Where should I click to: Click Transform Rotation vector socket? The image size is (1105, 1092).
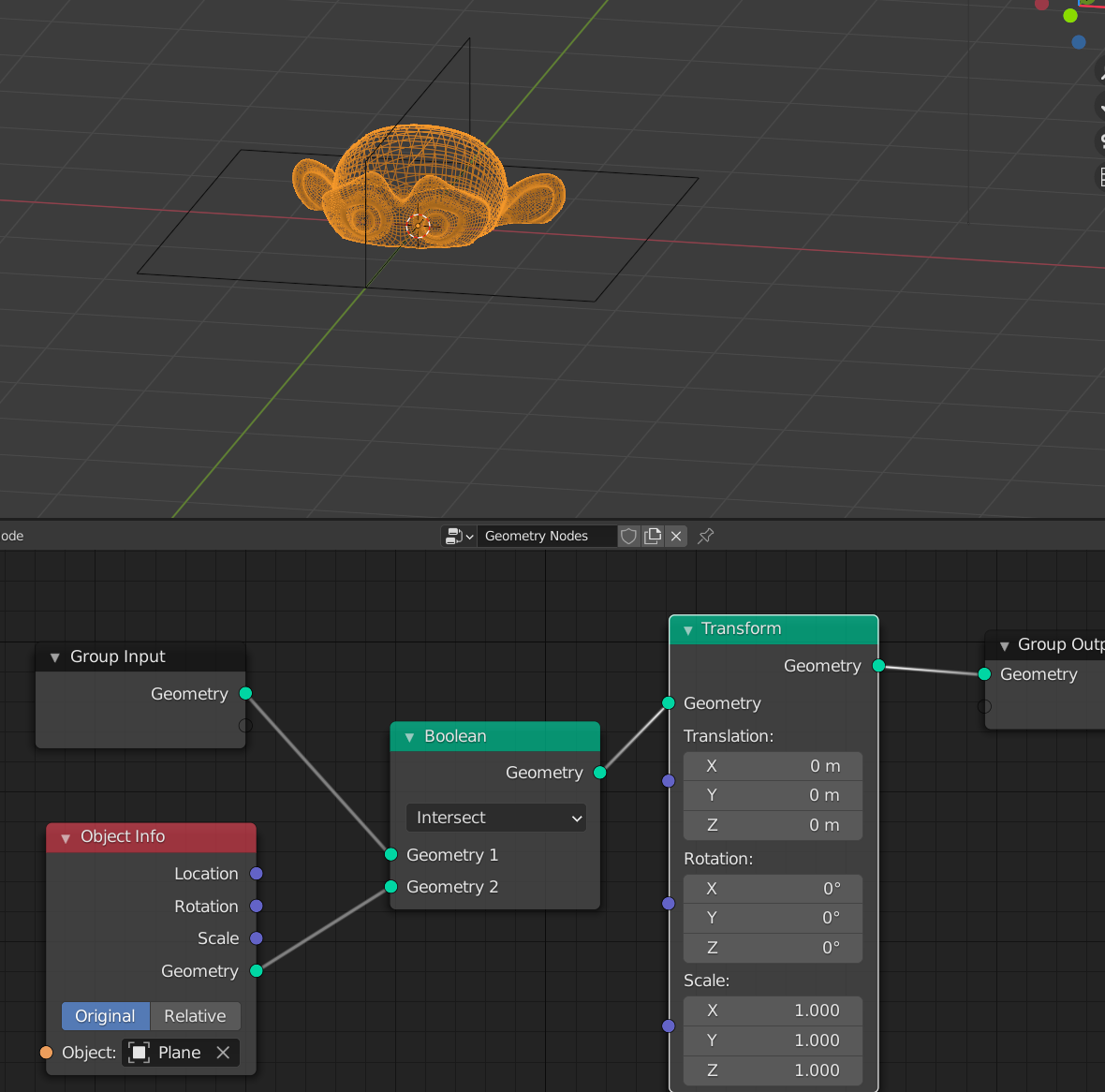(x=669, y=904)
